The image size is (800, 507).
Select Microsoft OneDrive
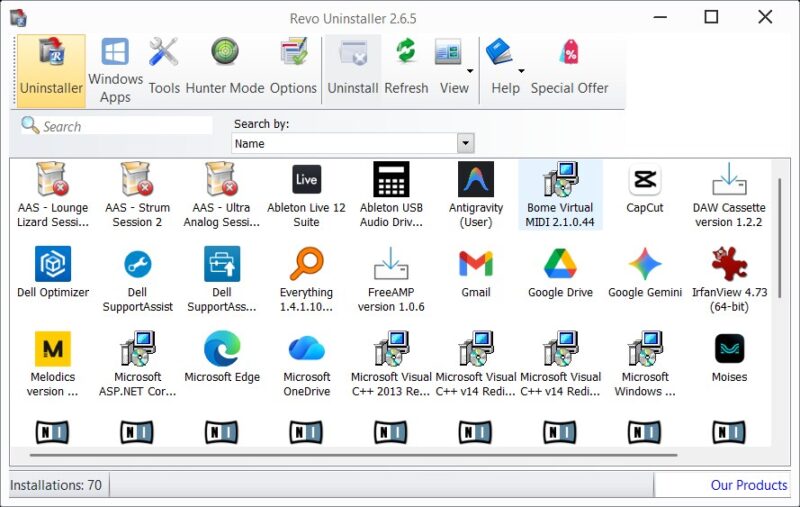pos(306,364)
